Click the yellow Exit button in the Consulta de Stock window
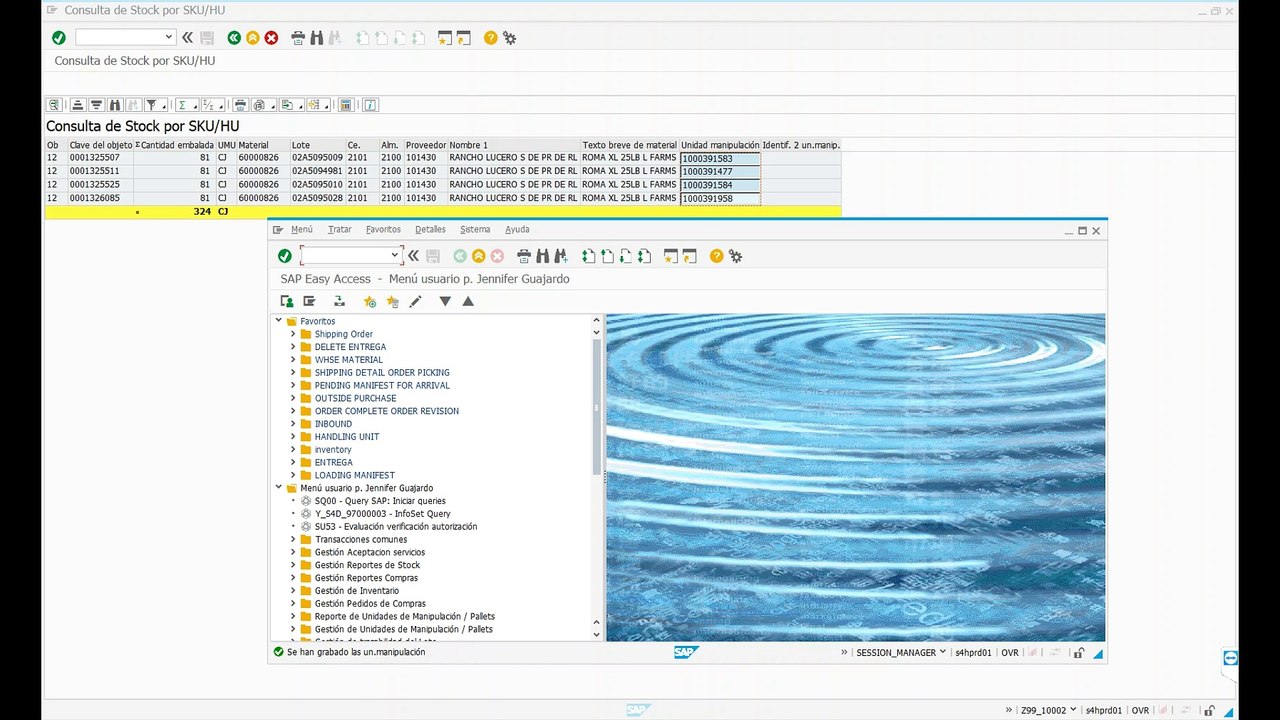The image size is (1280, 720). [253, 38]
